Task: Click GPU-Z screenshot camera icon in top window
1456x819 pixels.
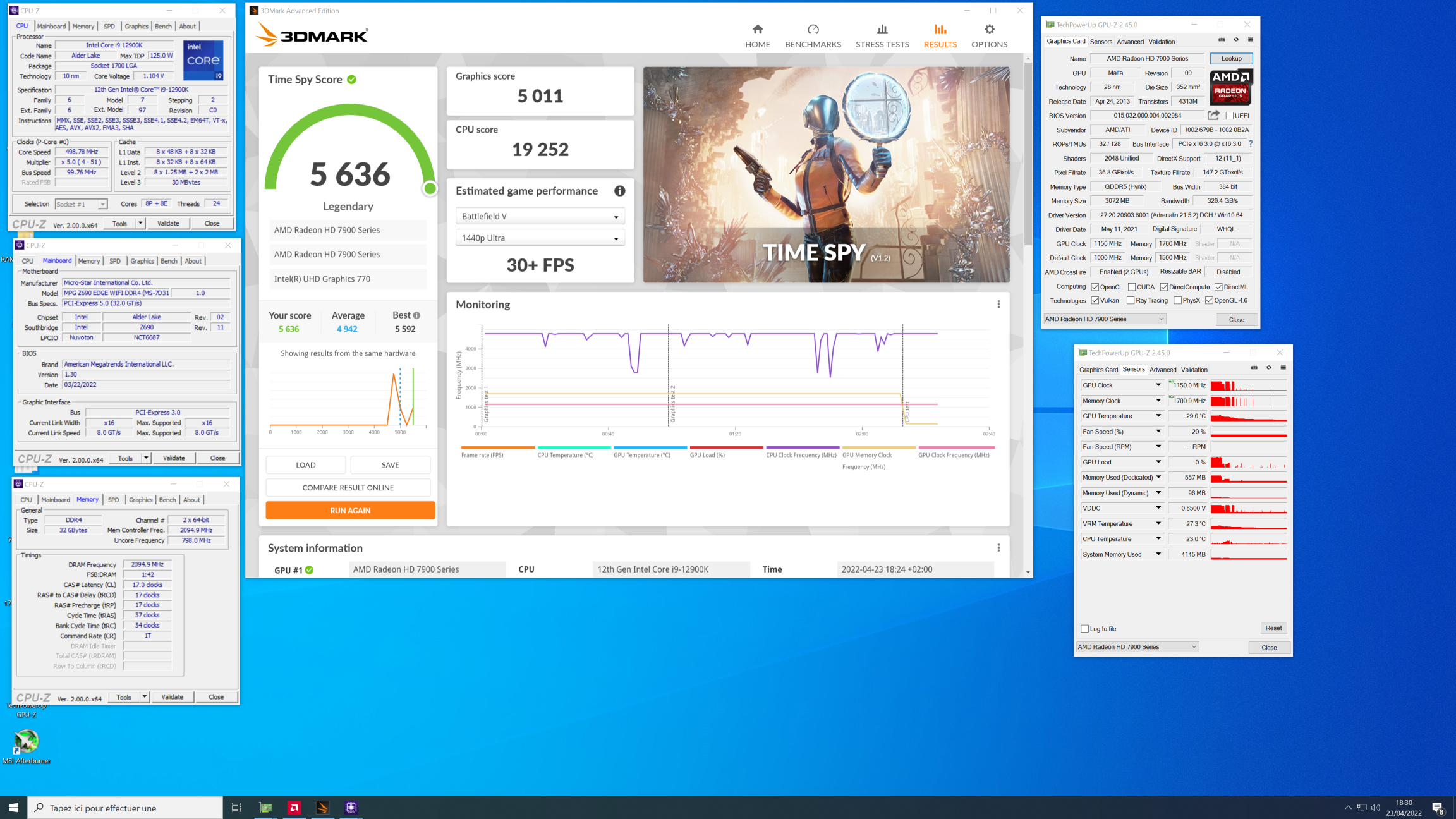Action: pyautogui.click(x=1222, y=40)
